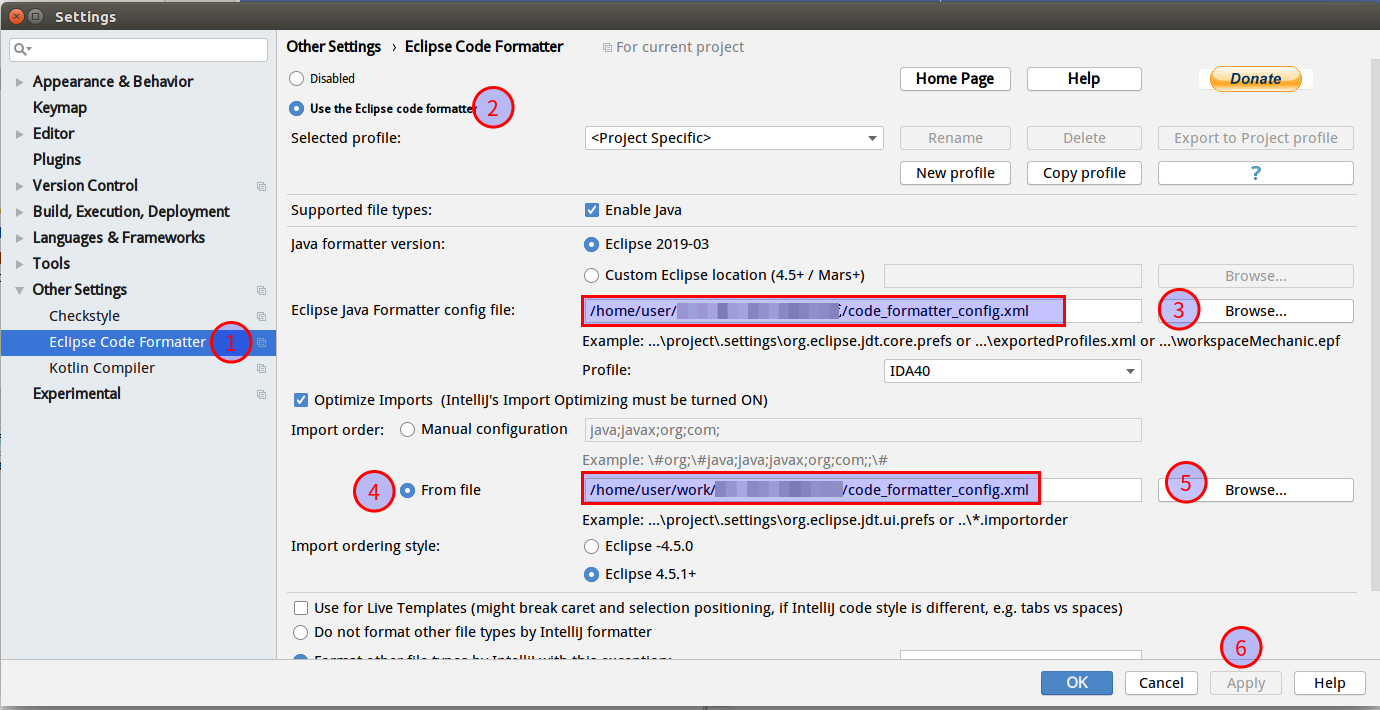
Task: Enable 'Use for Live Templates' checkbox
Action: tap(300, 608)
